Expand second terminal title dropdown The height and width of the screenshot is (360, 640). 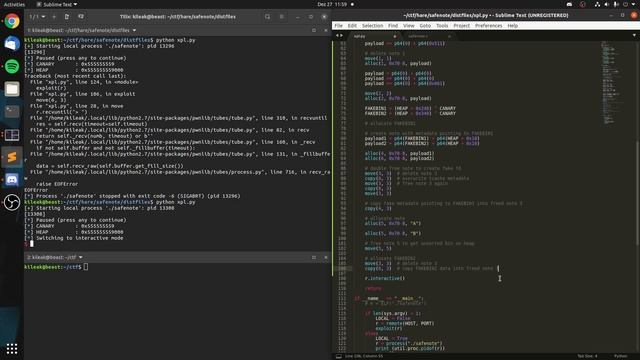(81, 258)
